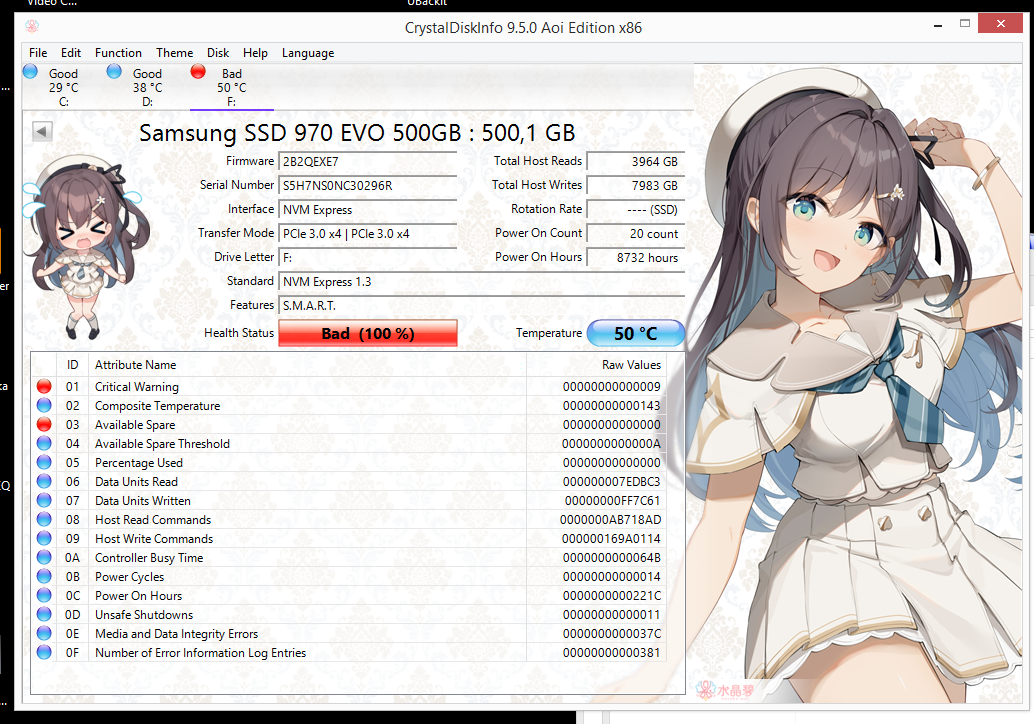Click blue status dot for Power Cycles

tap(44, 576)
